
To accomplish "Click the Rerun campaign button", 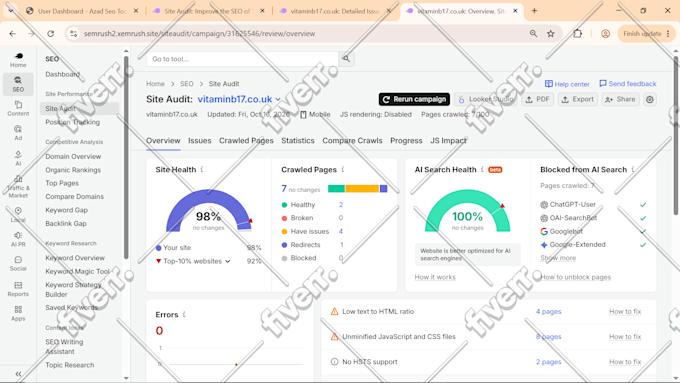I will tap(414, 99).
